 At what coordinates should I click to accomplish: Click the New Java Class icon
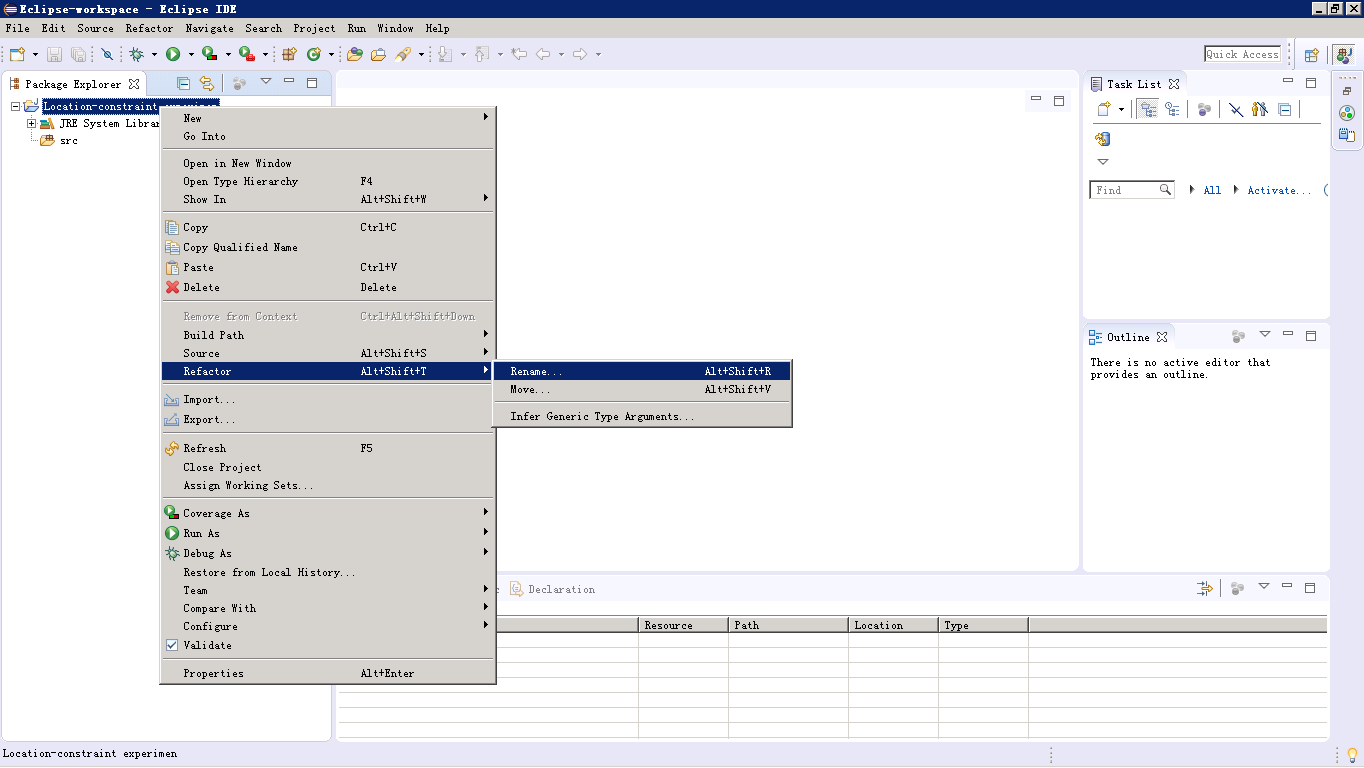(x=314, y=54)
